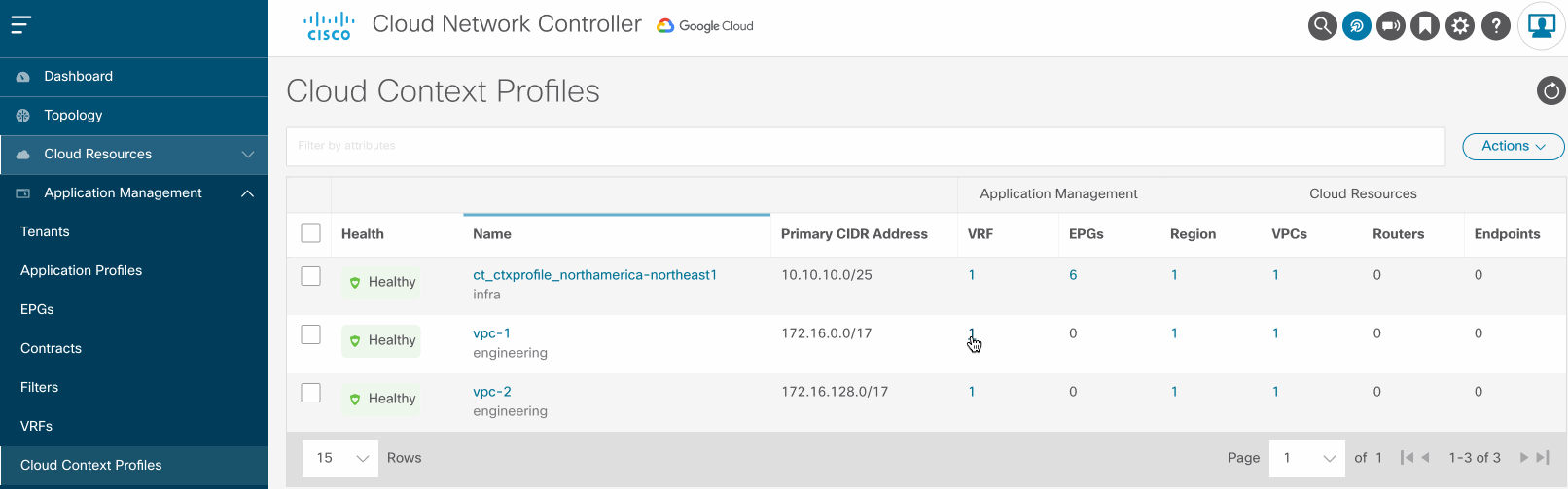Click the bookmark icon in header
This screenshot has width=1568, height=489.
pyautogui.click(x=1425, y=26)
